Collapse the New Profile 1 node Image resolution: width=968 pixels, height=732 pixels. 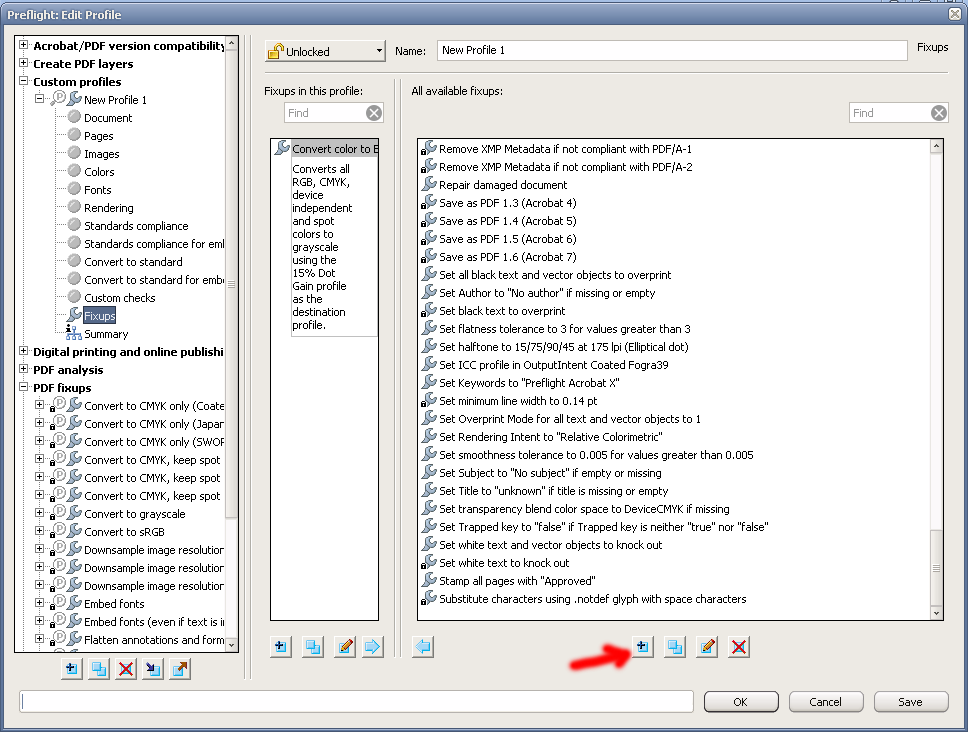(40, 99)
